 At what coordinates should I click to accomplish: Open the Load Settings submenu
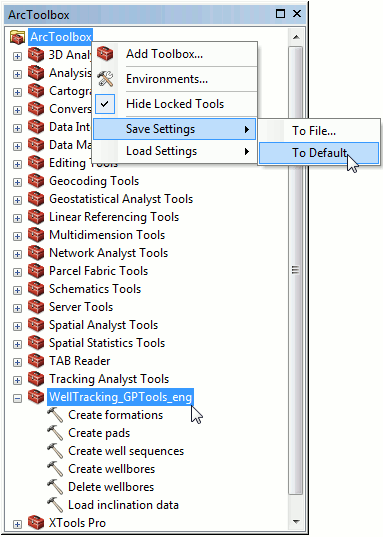pos(175,151)
